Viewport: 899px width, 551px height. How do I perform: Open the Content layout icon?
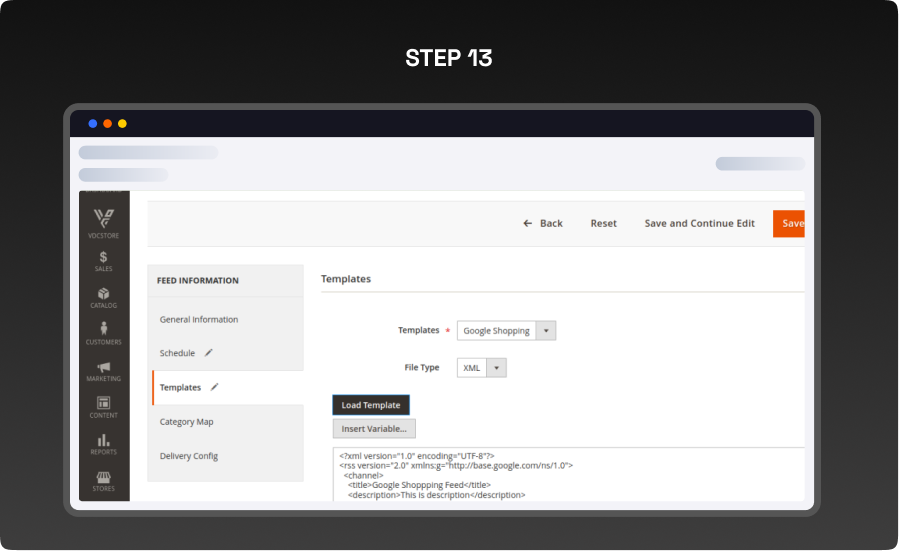tap(104, 403)
